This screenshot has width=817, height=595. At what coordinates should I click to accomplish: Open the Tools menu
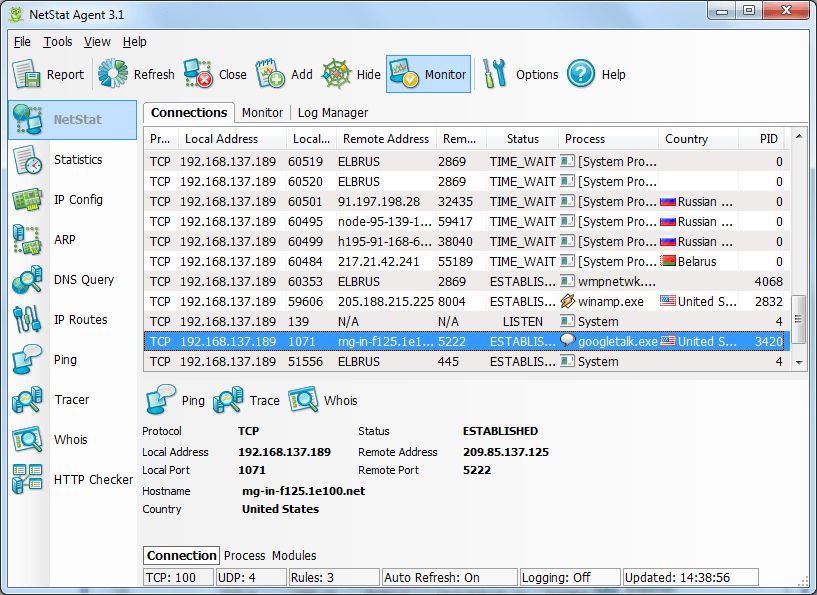(57, 42)
